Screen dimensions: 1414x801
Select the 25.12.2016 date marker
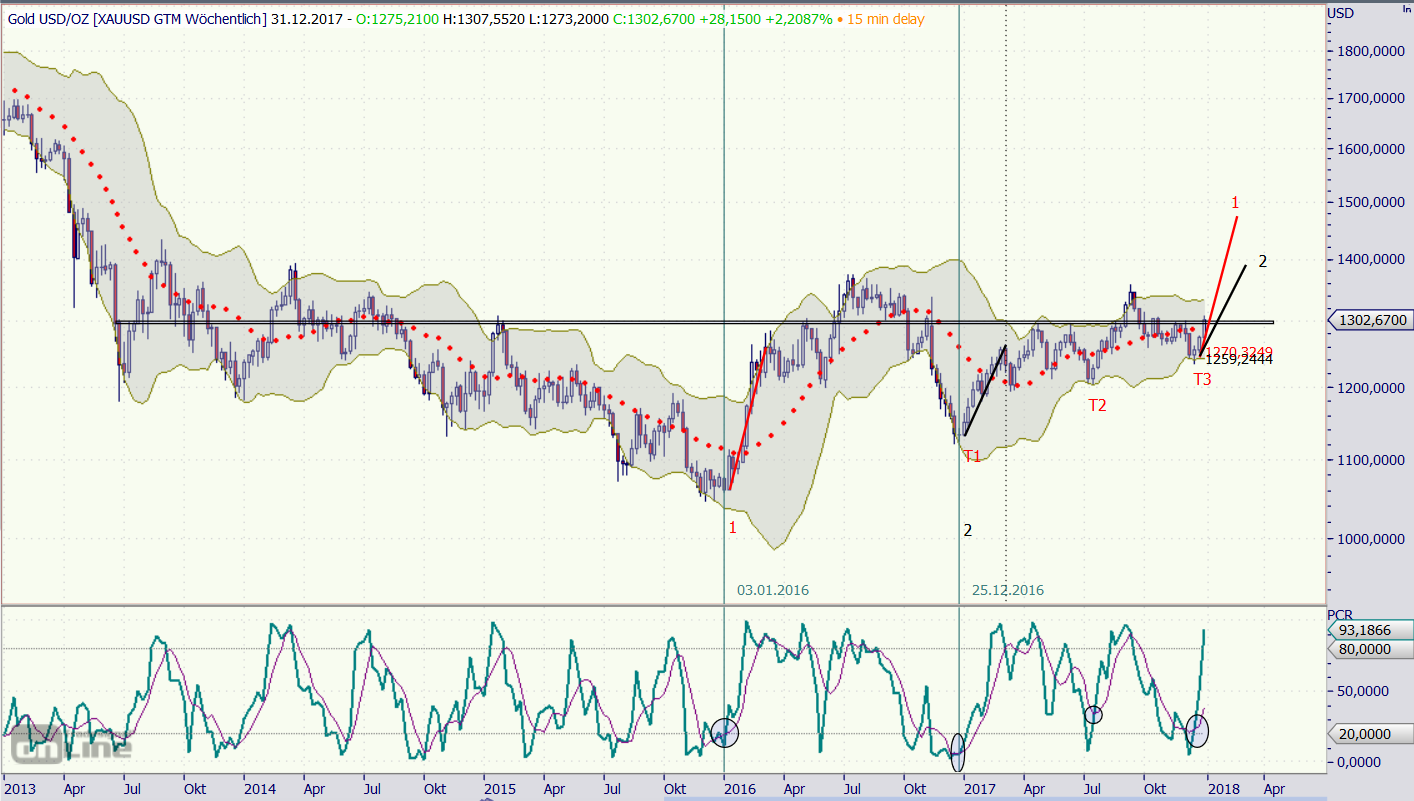(1007, 590)
